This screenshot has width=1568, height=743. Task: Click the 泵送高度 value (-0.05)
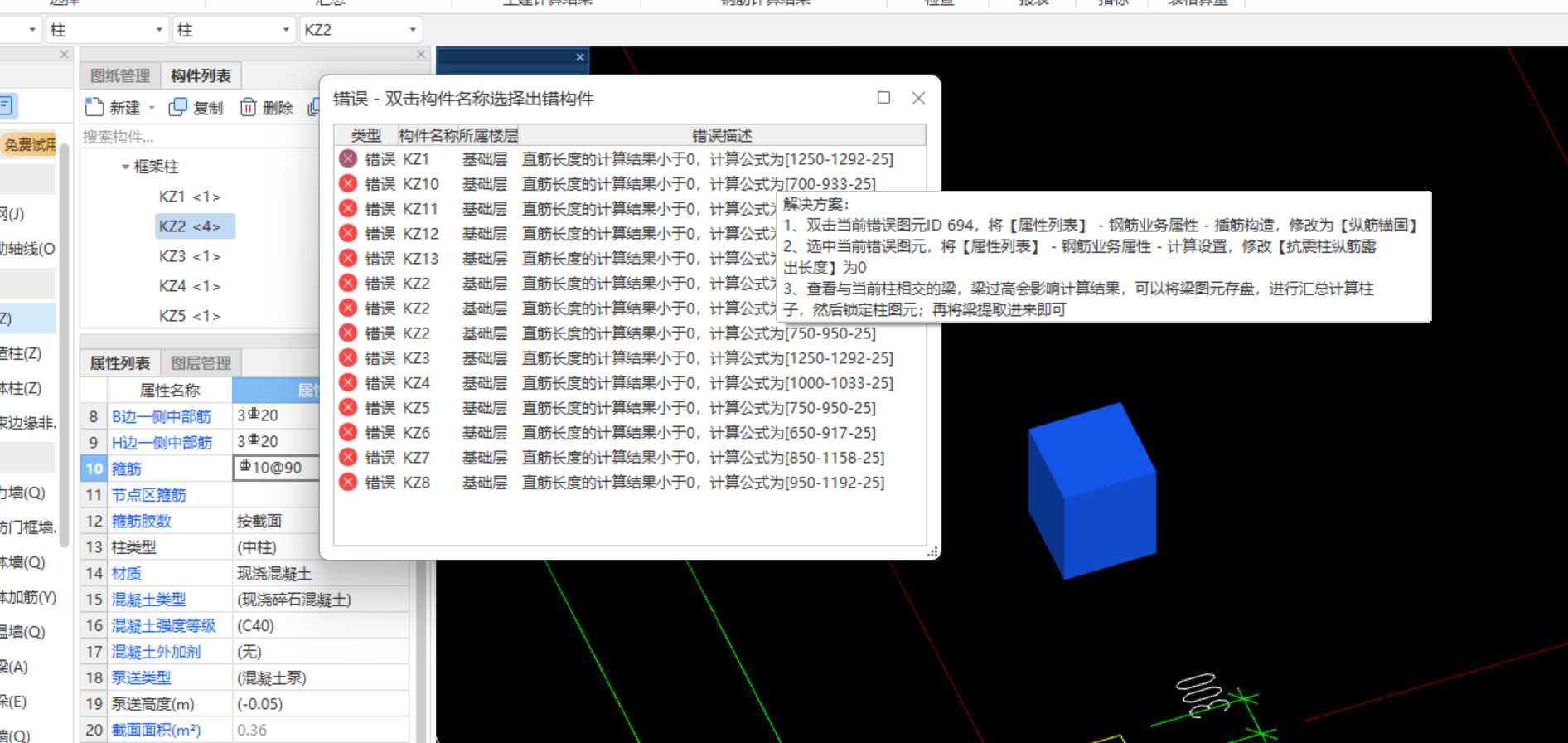(260, 704)
